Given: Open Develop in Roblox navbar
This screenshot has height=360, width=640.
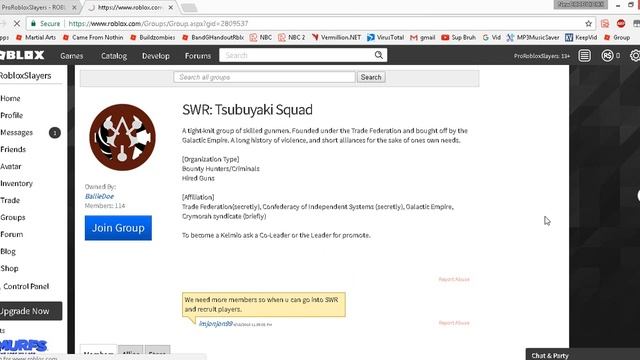Looking at the screenshot, I should pyautogui.click(x=156, y=56).
